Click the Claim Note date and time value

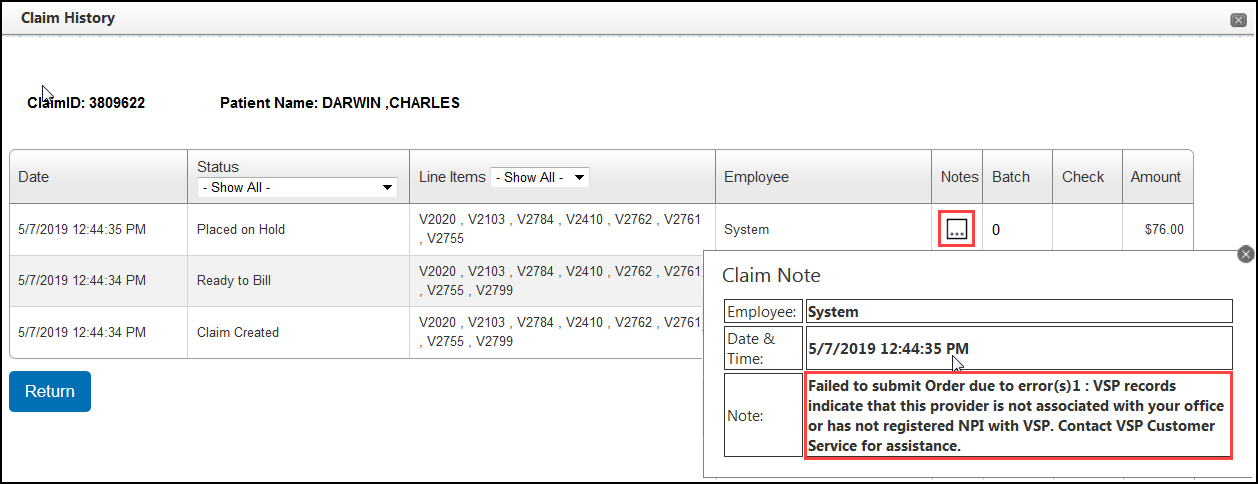coord(888,349)
